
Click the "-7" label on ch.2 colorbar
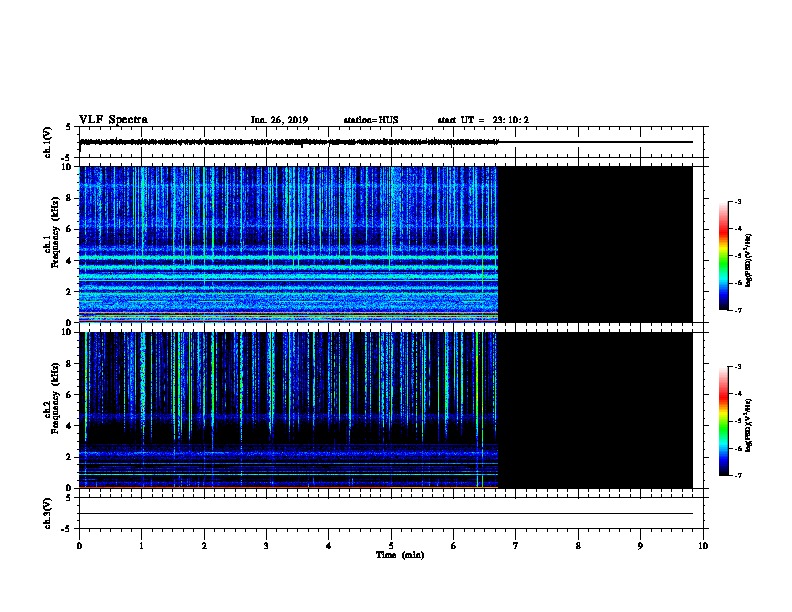tap(737, 476)
